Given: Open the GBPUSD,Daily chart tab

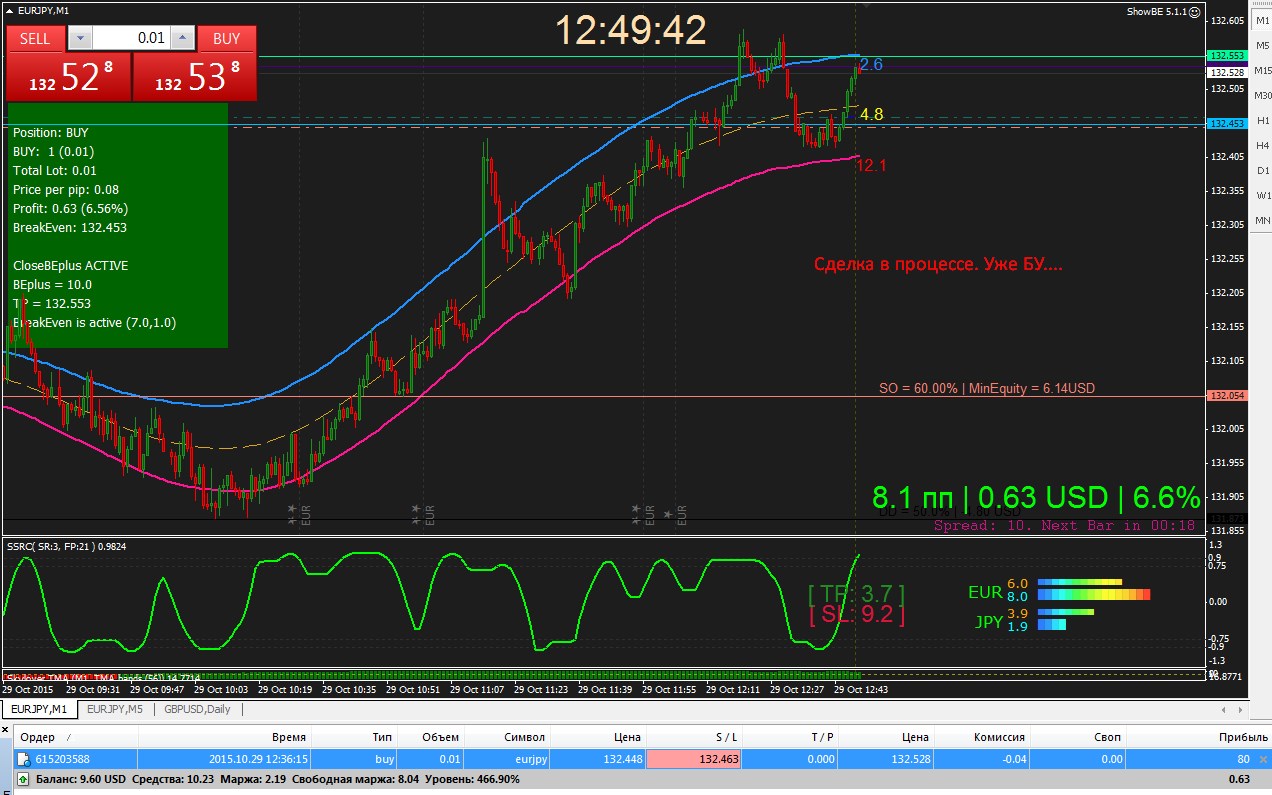Looking at the screenshot, I should [197, 709].
